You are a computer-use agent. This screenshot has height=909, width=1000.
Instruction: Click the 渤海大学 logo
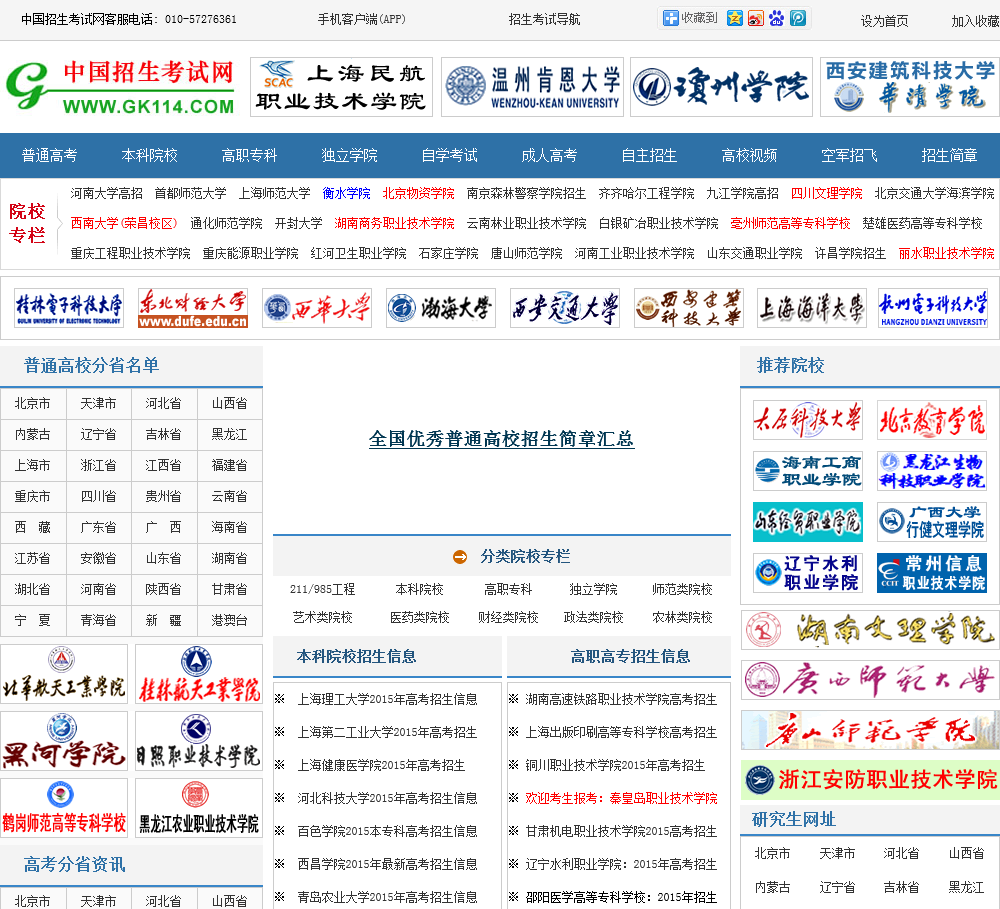[x=441, y=308]
